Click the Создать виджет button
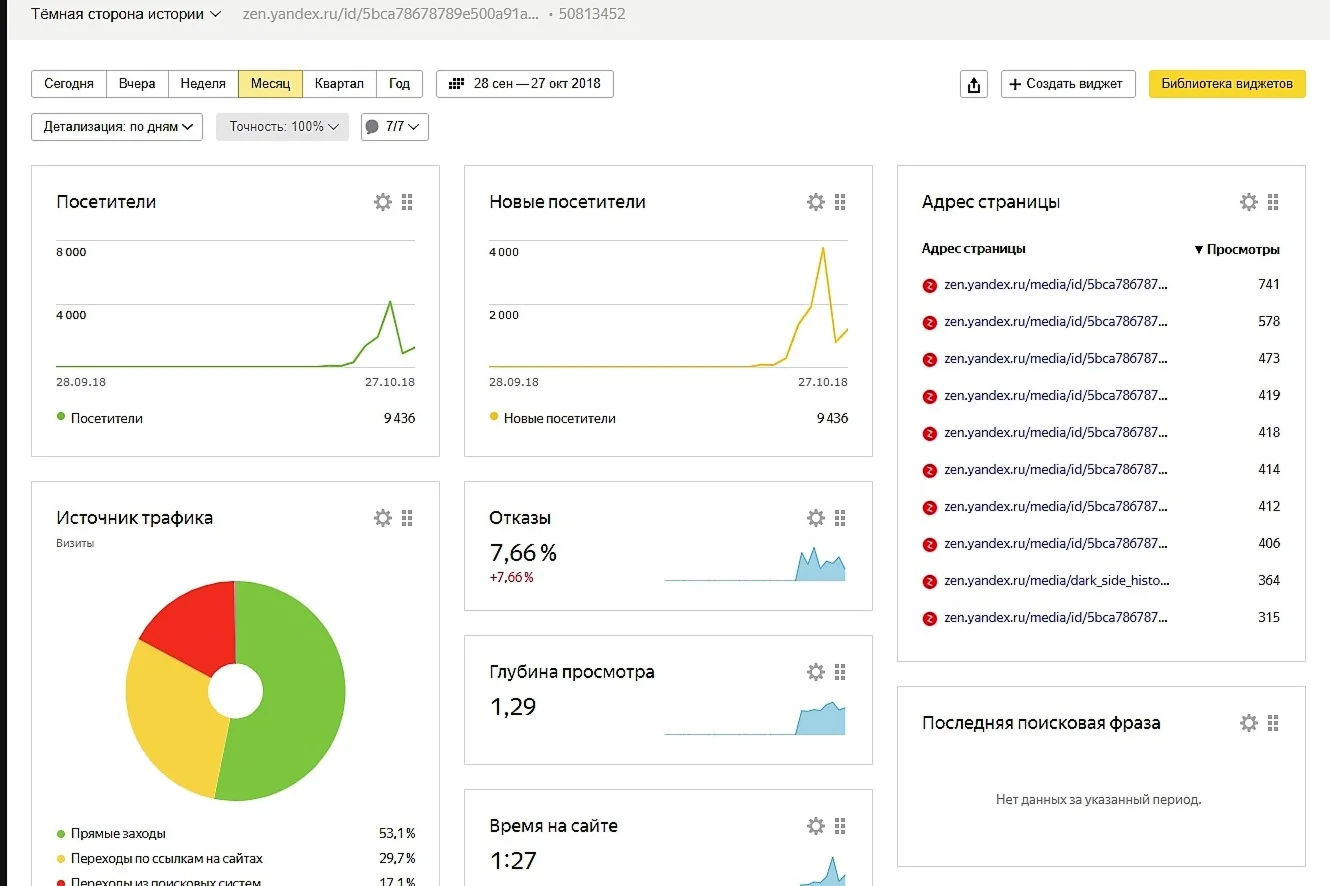Screen dimensions: 1330x886 pyautogui.click(x=1067, y=84)
